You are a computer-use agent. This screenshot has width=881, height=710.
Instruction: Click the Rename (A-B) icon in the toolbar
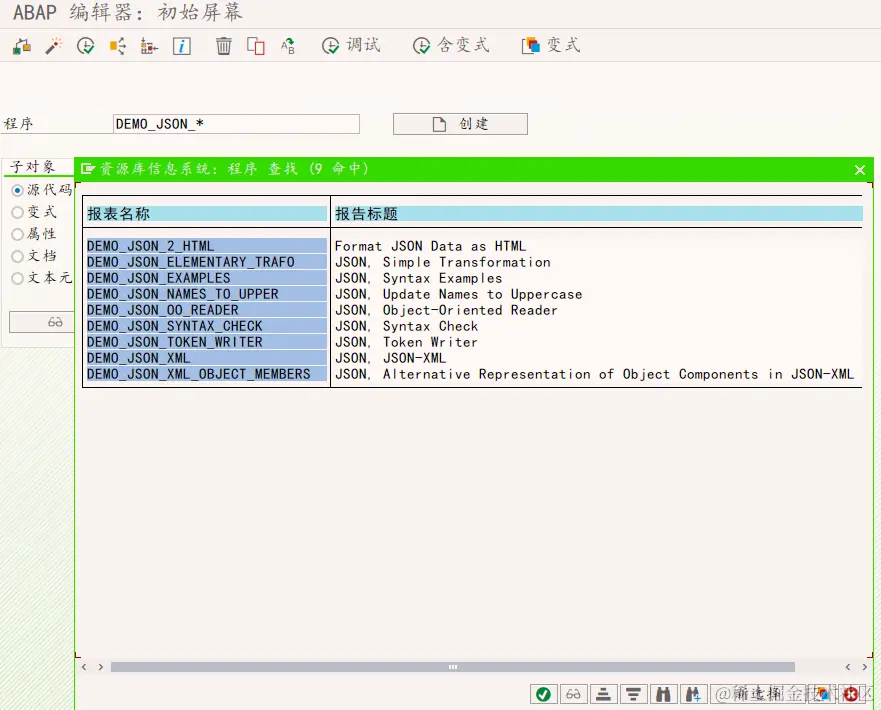pos(289,45)
